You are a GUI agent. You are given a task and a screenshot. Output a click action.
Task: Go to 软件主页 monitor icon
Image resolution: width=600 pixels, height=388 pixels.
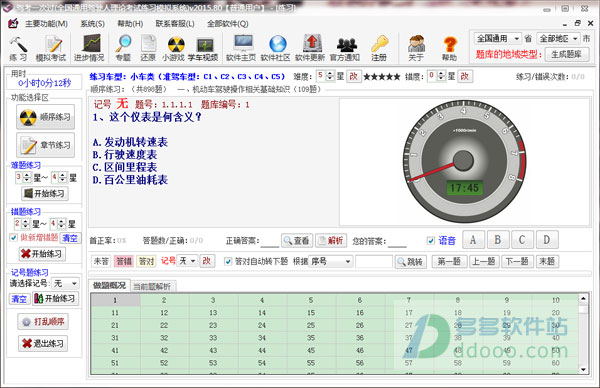241,49
